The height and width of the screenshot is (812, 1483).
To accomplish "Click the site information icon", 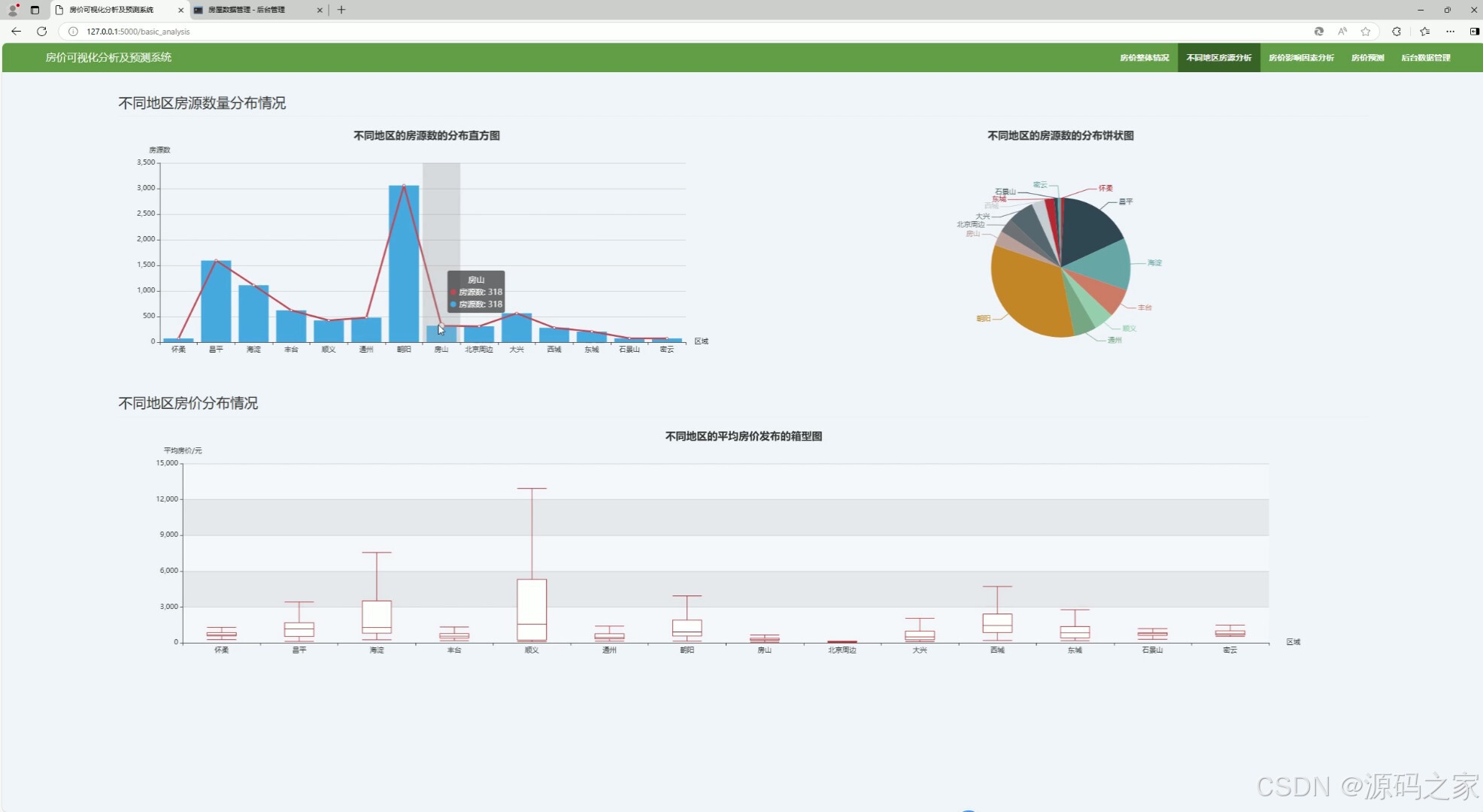I will click(x=73, y=32).
